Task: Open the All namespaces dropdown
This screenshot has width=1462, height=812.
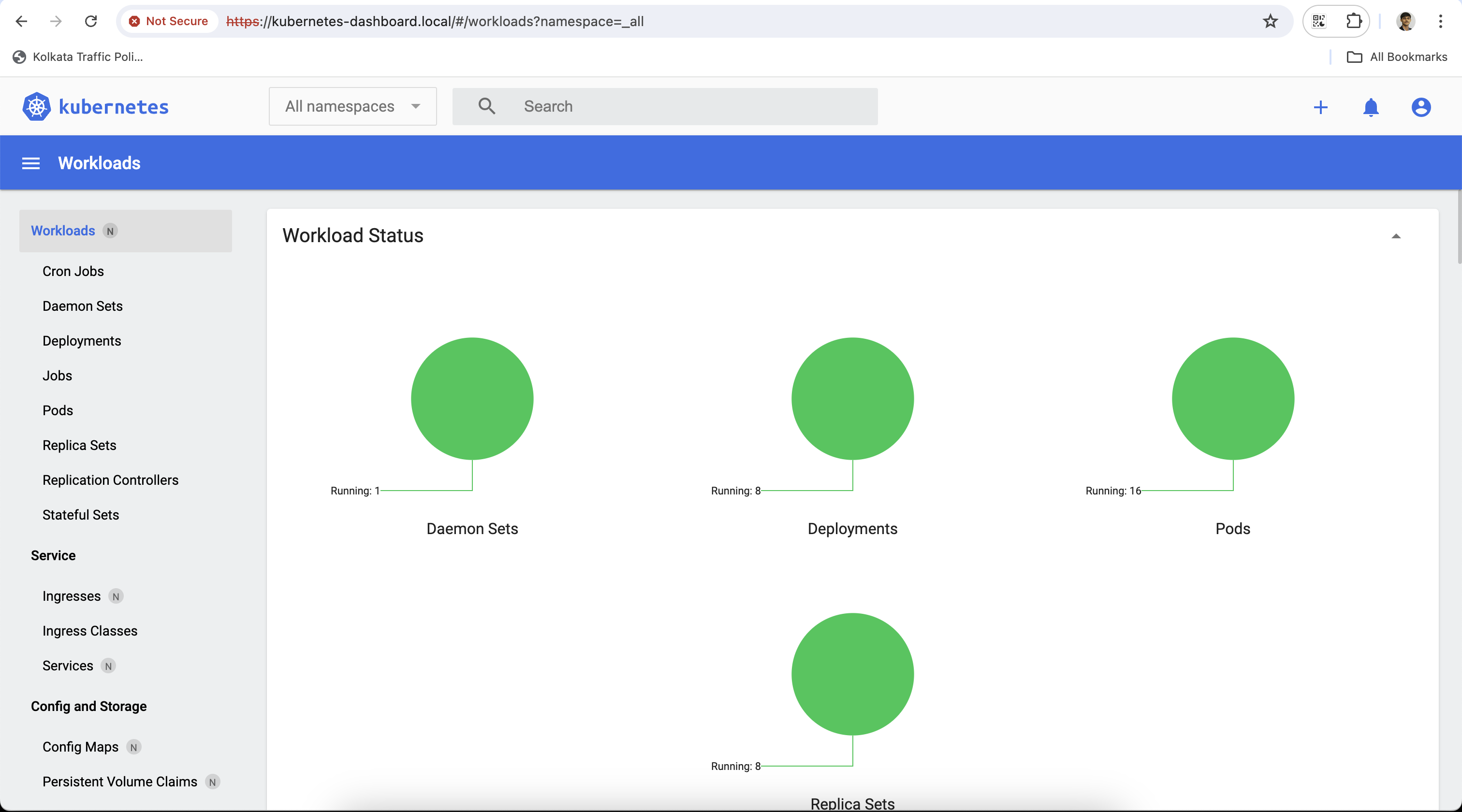Action: click(x=352, y=106)
